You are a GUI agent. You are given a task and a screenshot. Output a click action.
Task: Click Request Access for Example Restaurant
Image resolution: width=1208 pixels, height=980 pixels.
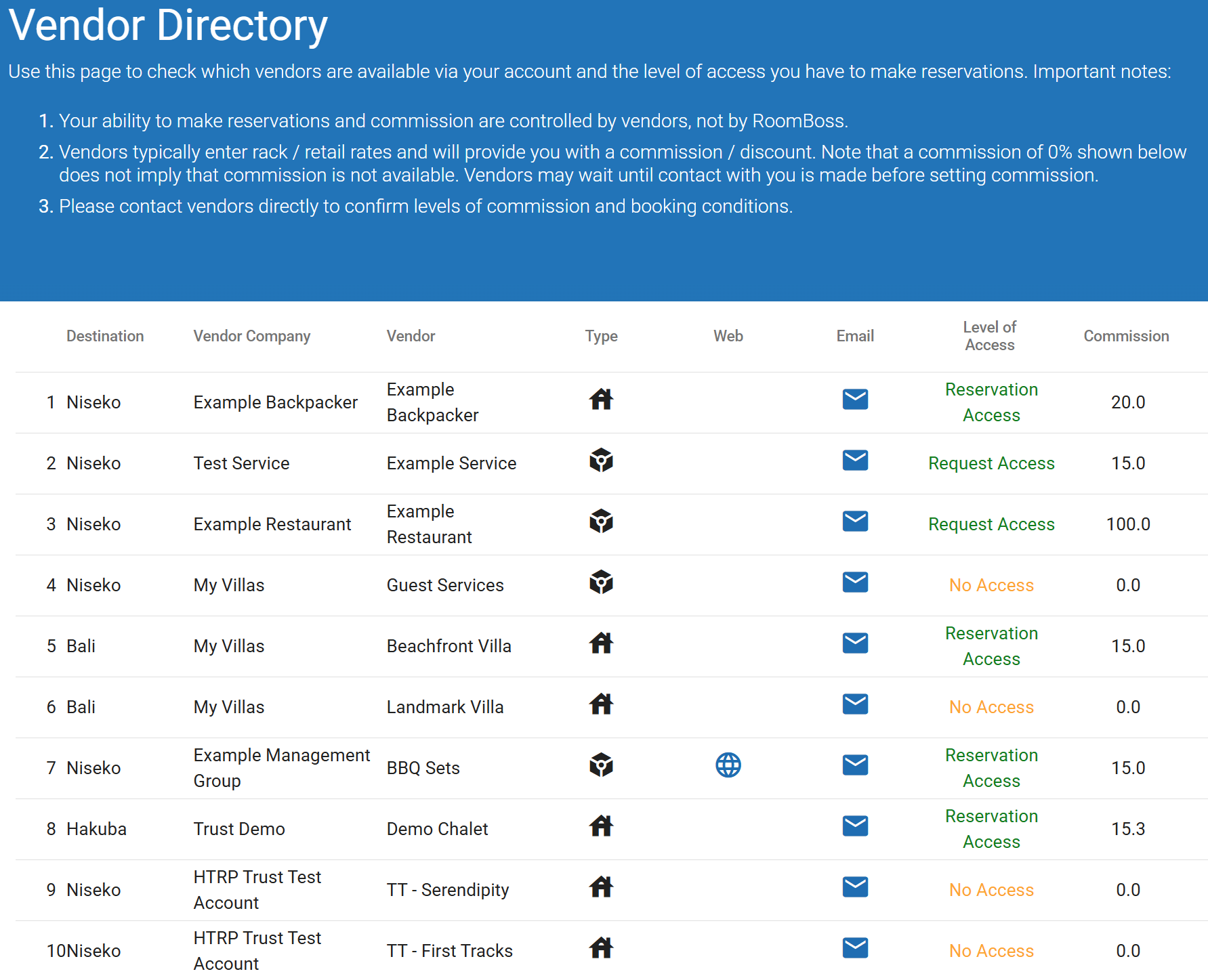(991, 524)
